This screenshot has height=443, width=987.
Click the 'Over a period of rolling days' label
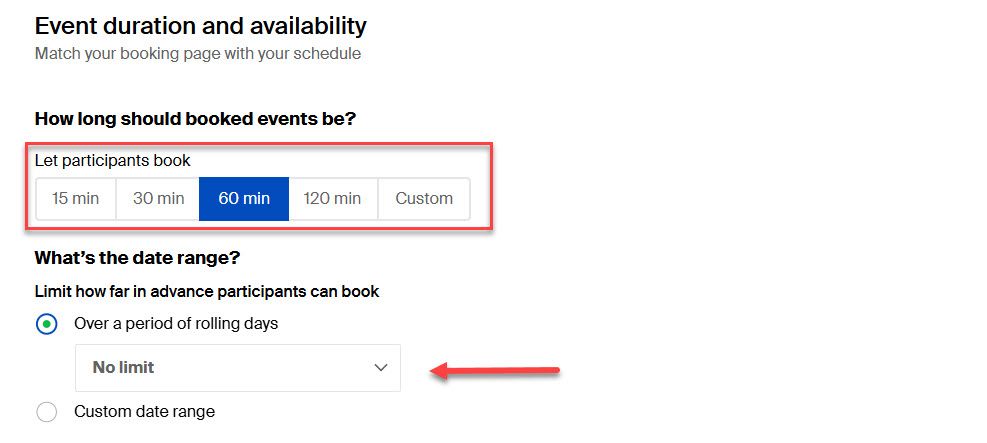pos(176,324)
